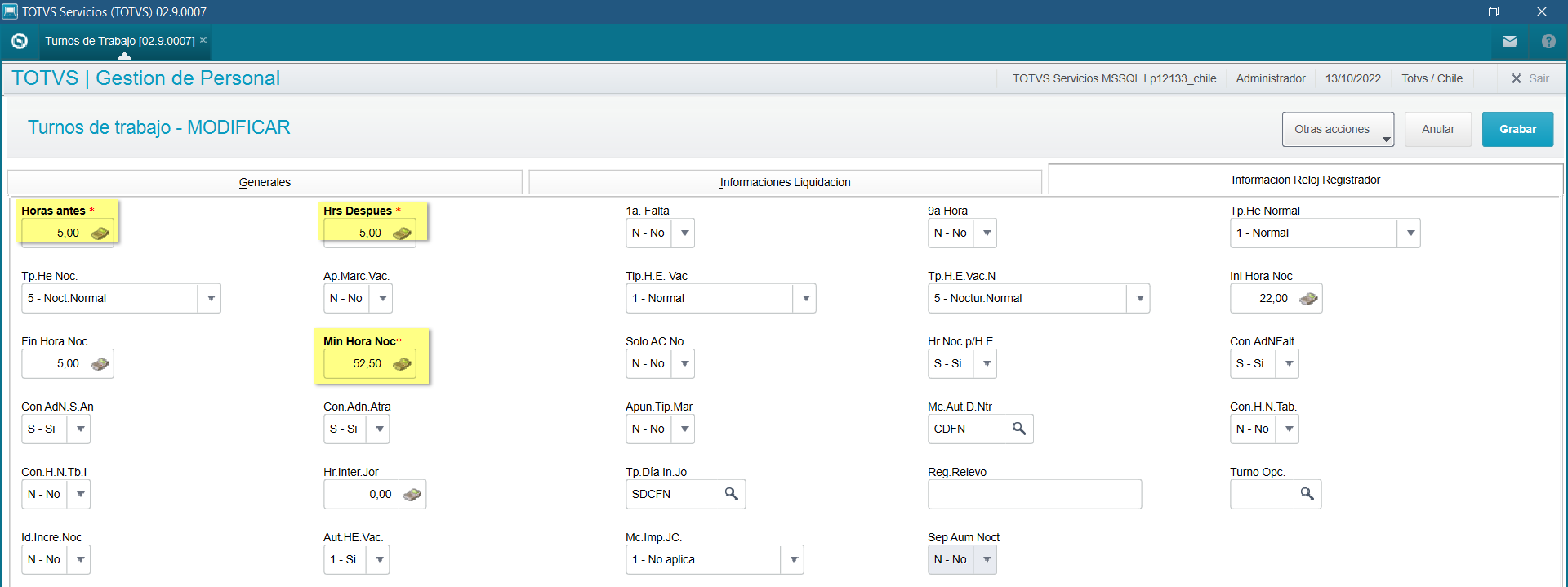This screenshot has width=1568, height=587.
Task: Expand the Con.Adn.Atra dropdown
Action: point(379,429)
